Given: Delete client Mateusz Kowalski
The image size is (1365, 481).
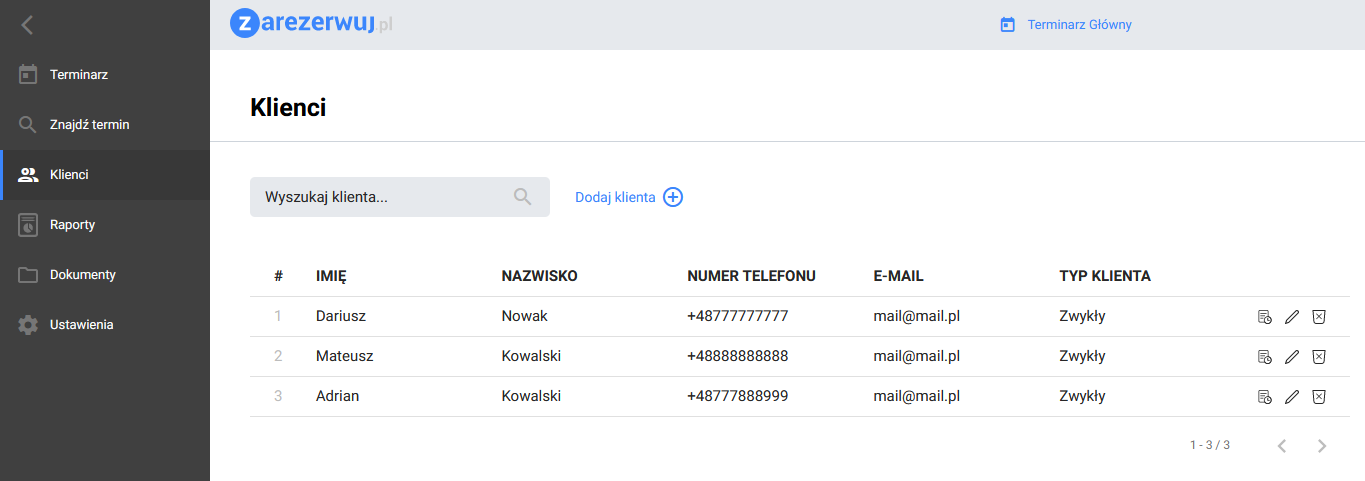Looking at the screenshot, I should (x=1319, y=357).
